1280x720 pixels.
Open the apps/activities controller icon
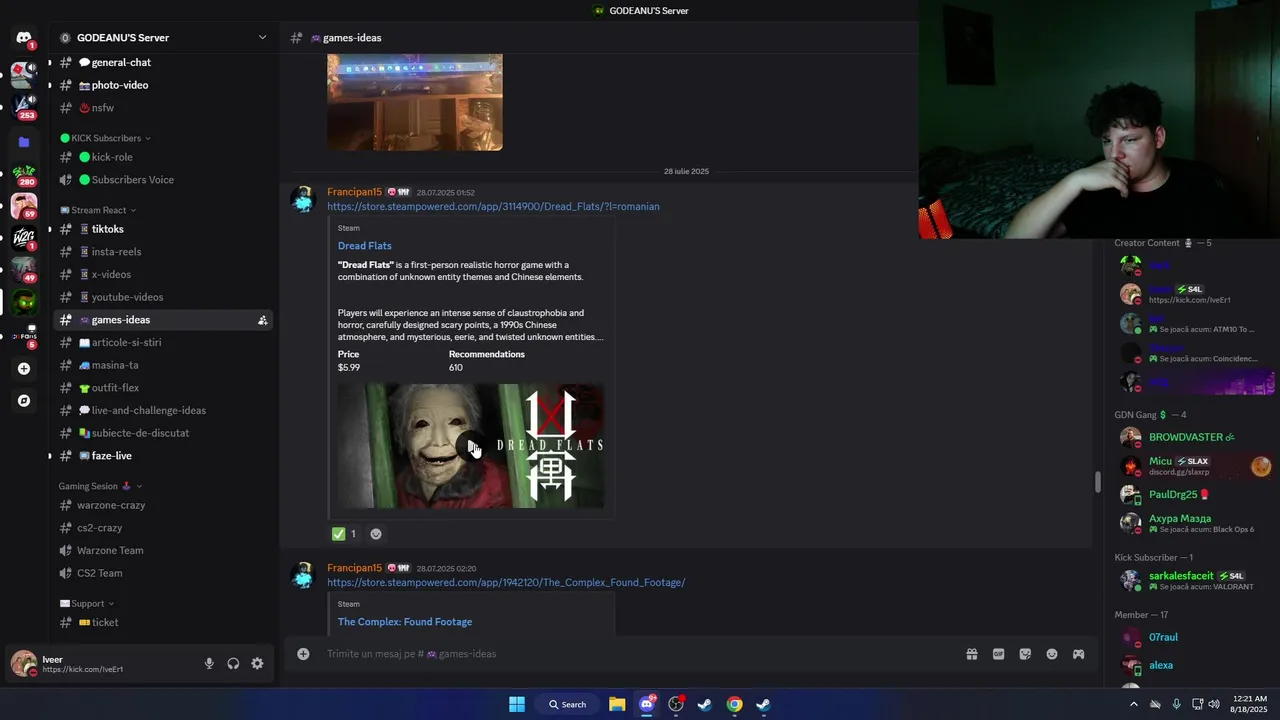click(x=1078, y=654)
